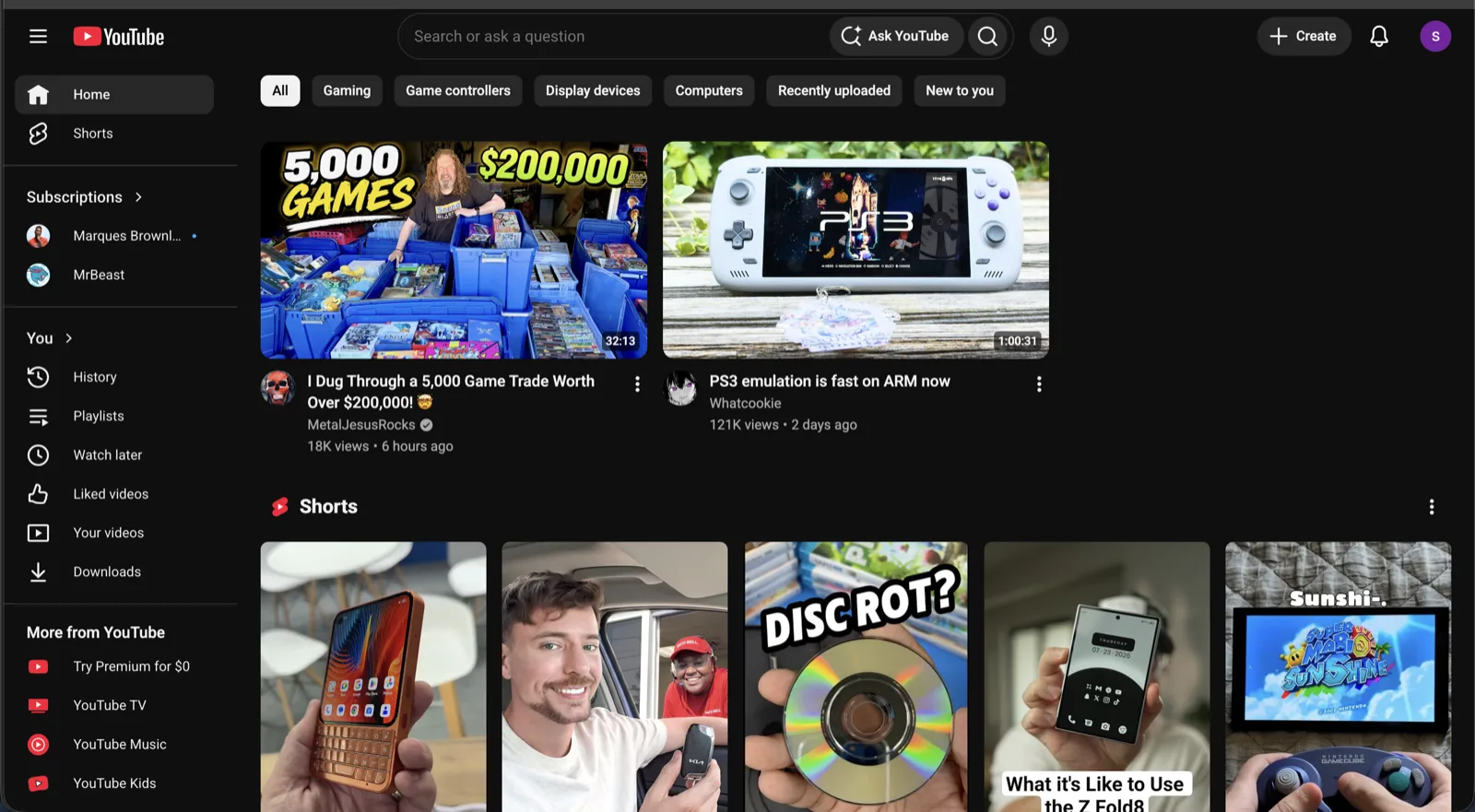Screen dimensions: 1475x812
Task: Open the MetalJesusRocks channel link
Action: click(x=361, y=425)
